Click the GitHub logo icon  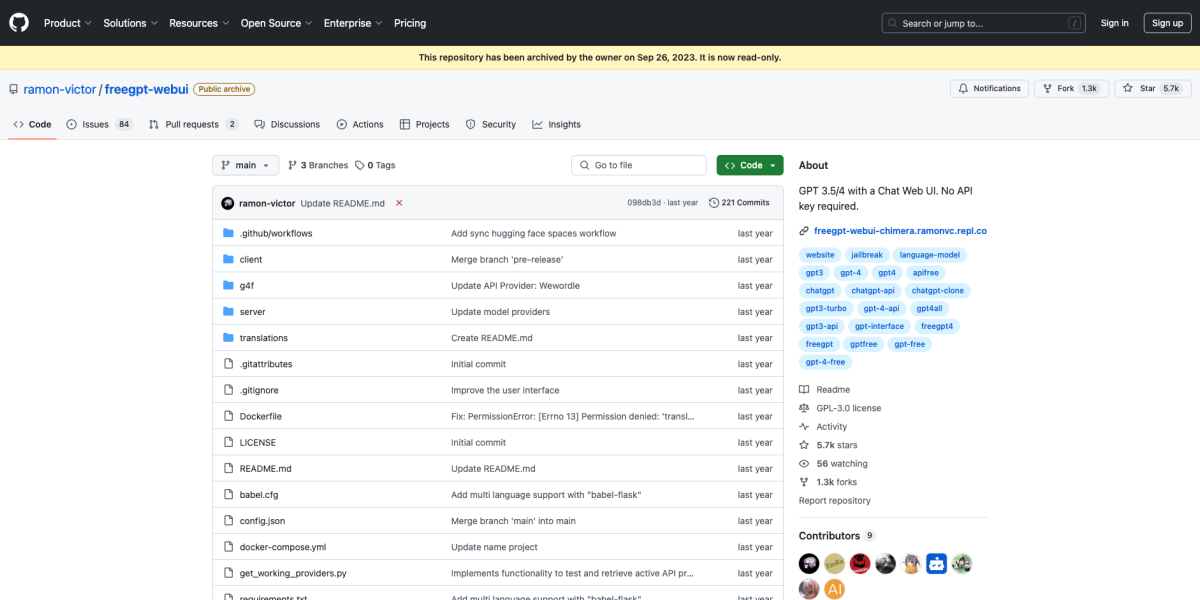[19, 23]
